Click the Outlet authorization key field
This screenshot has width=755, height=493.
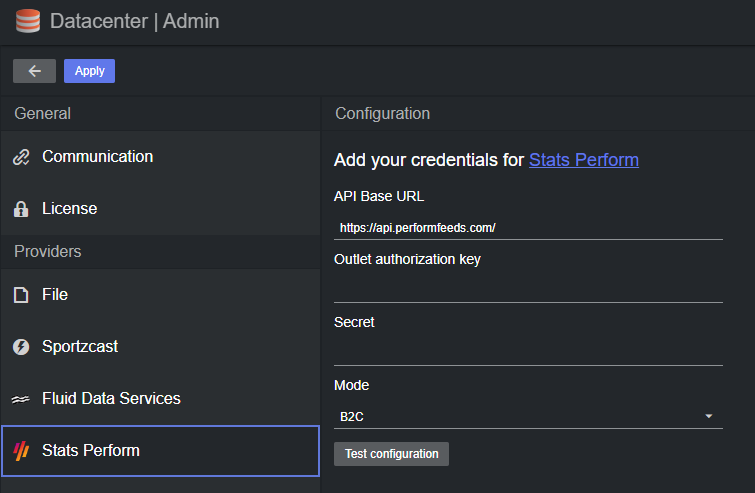click(x=528, y=291)
